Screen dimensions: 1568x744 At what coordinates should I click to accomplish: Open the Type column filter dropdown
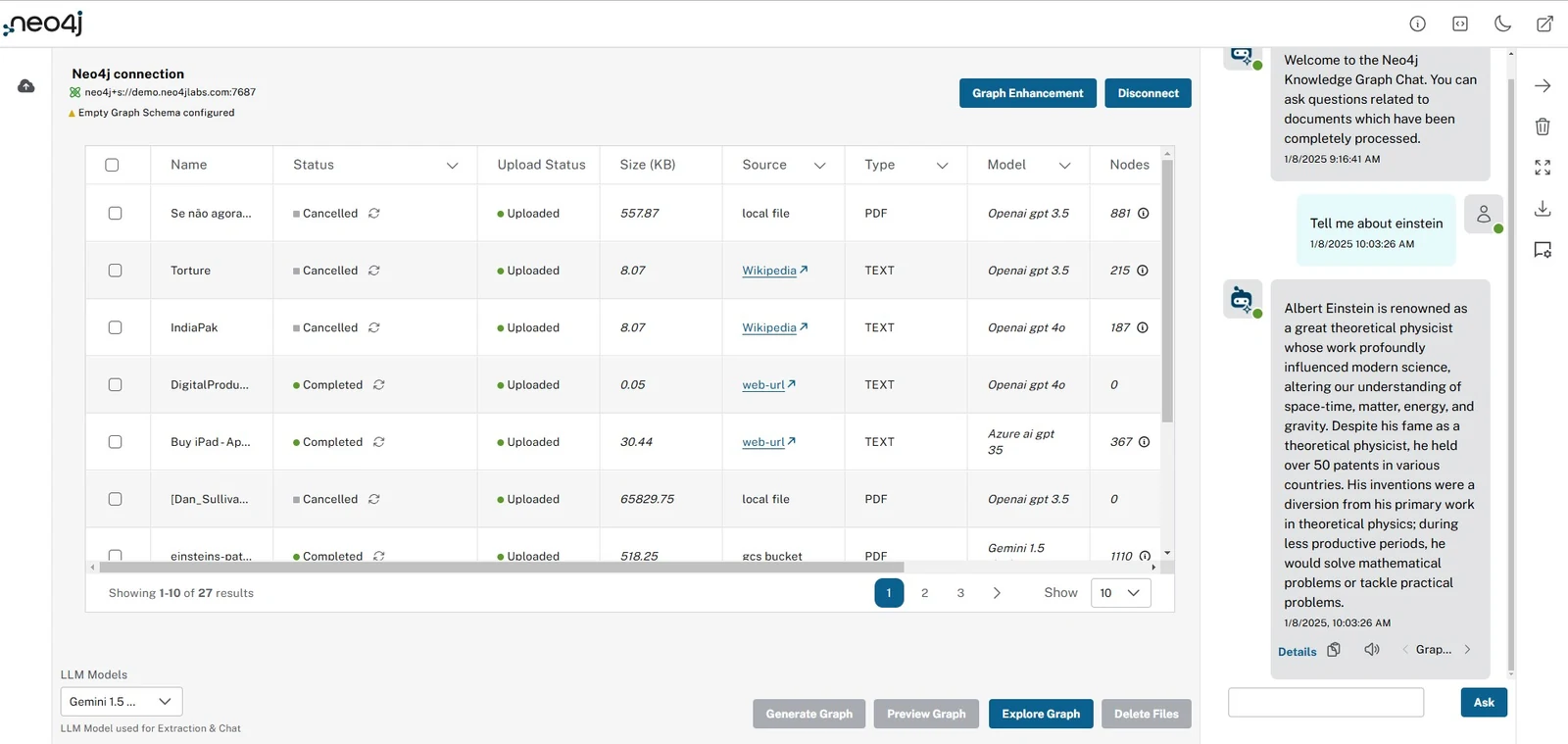tap(942, 166)
